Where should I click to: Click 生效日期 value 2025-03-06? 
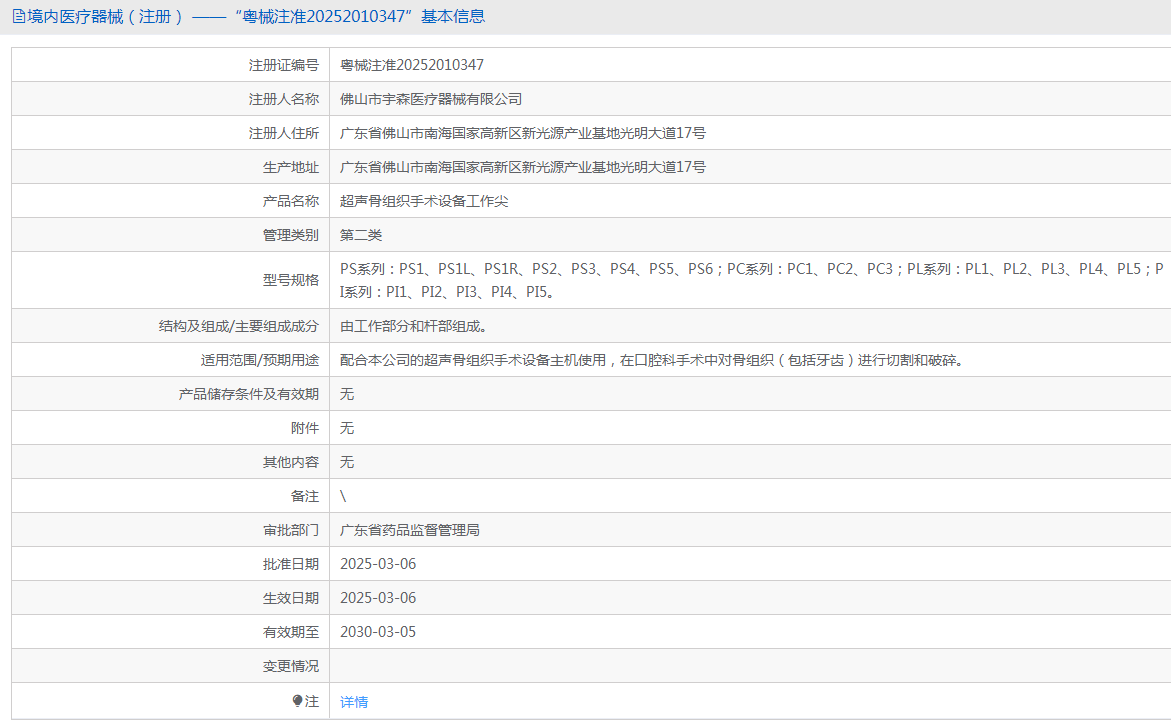tap(378, 598)
